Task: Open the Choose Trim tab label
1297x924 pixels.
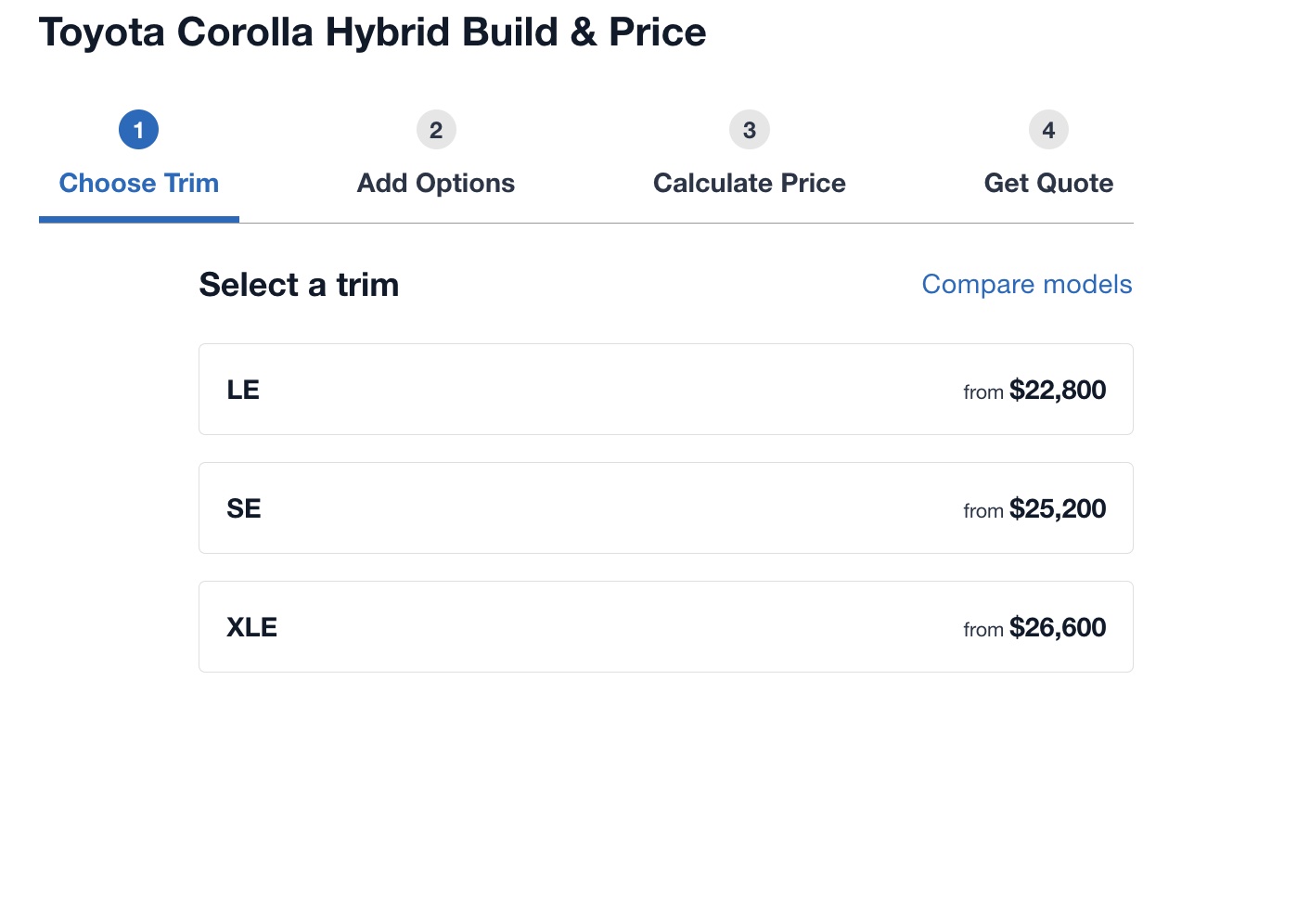Action: coord(139,184)
